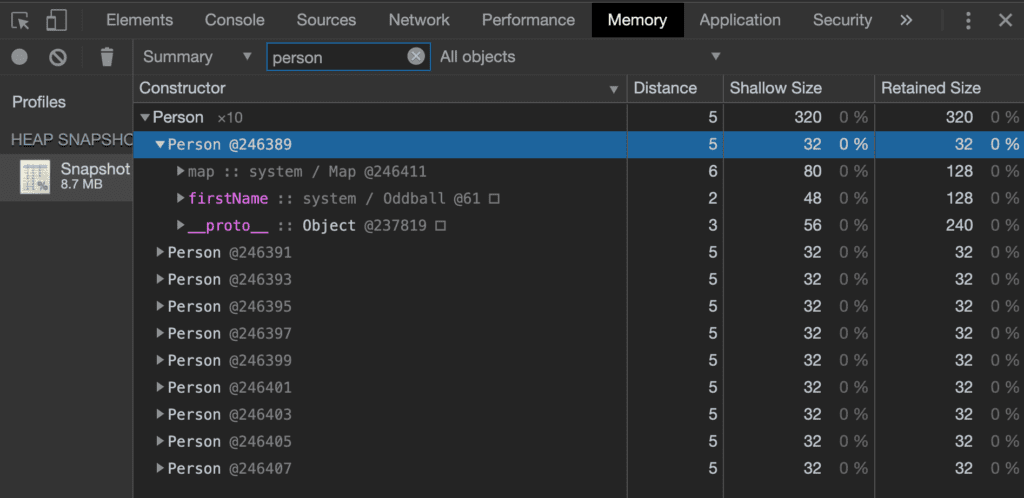Switch to the Network tab
The image size is (1024, 498).
click(x=419, y=20)
